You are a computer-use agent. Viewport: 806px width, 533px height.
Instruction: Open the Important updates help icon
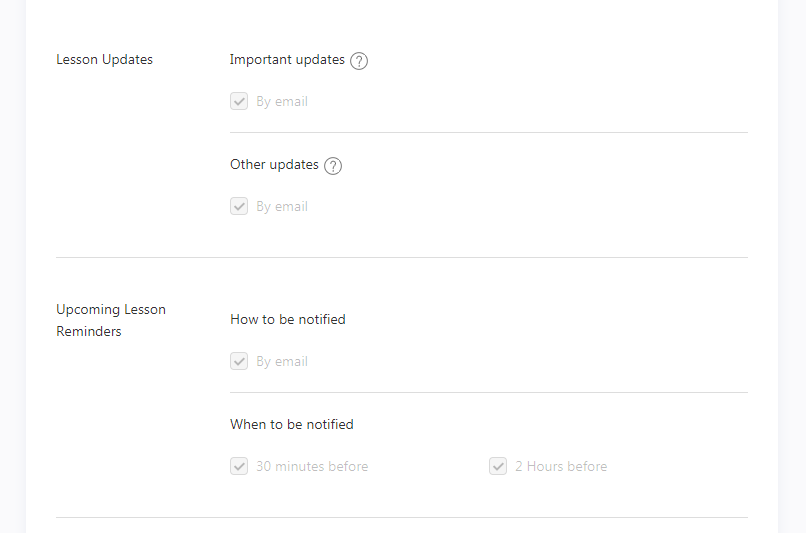(359, 61)
